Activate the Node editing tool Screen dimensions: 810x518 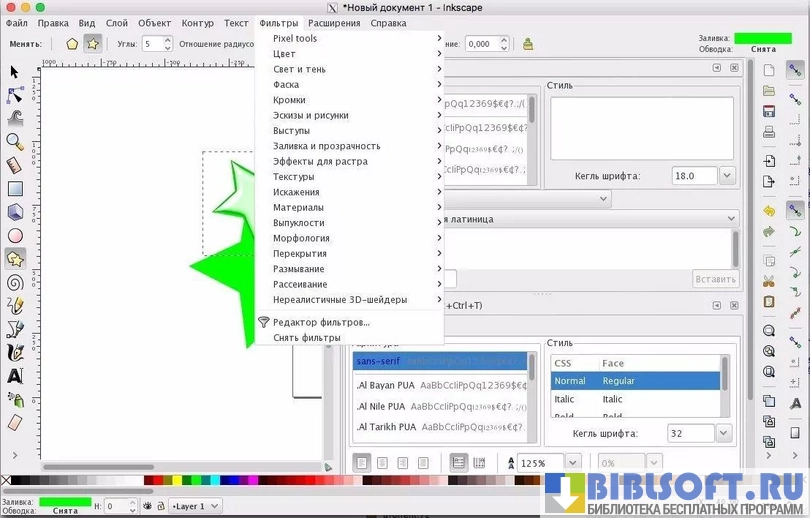click(15, 95)
